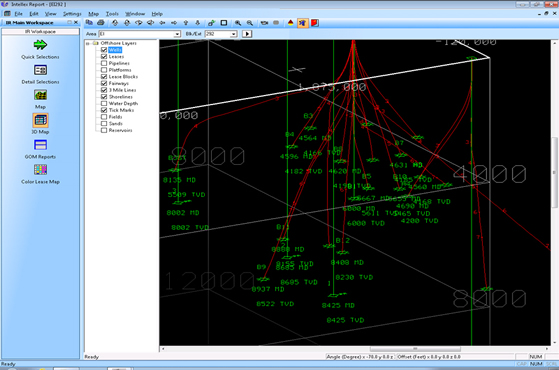Click the red triangle toolbar icon
The image size is (559, 370).
tap(291, 23)
